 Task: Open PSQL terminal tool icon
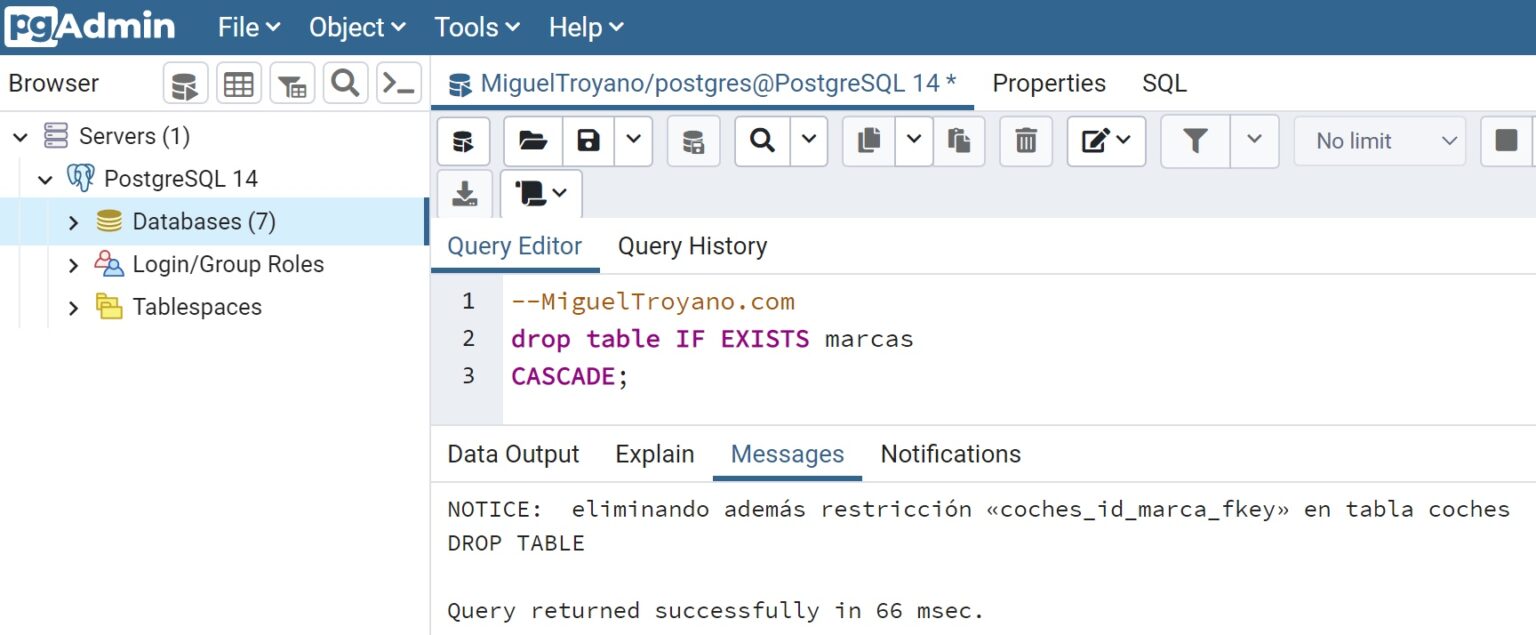(x=399, y=84)
